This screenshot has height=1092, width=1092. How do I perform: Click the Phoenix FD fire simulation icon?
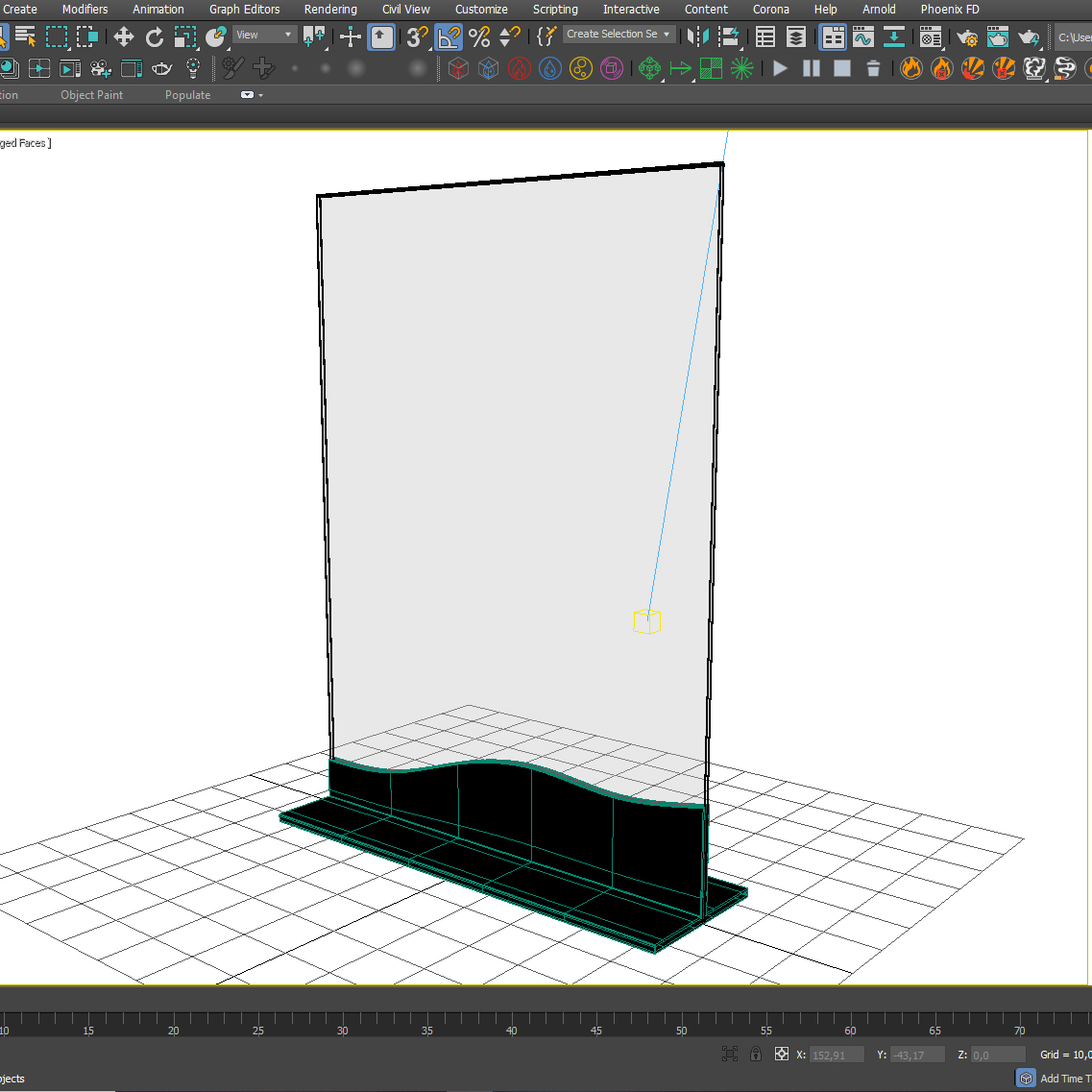(910, 68)
